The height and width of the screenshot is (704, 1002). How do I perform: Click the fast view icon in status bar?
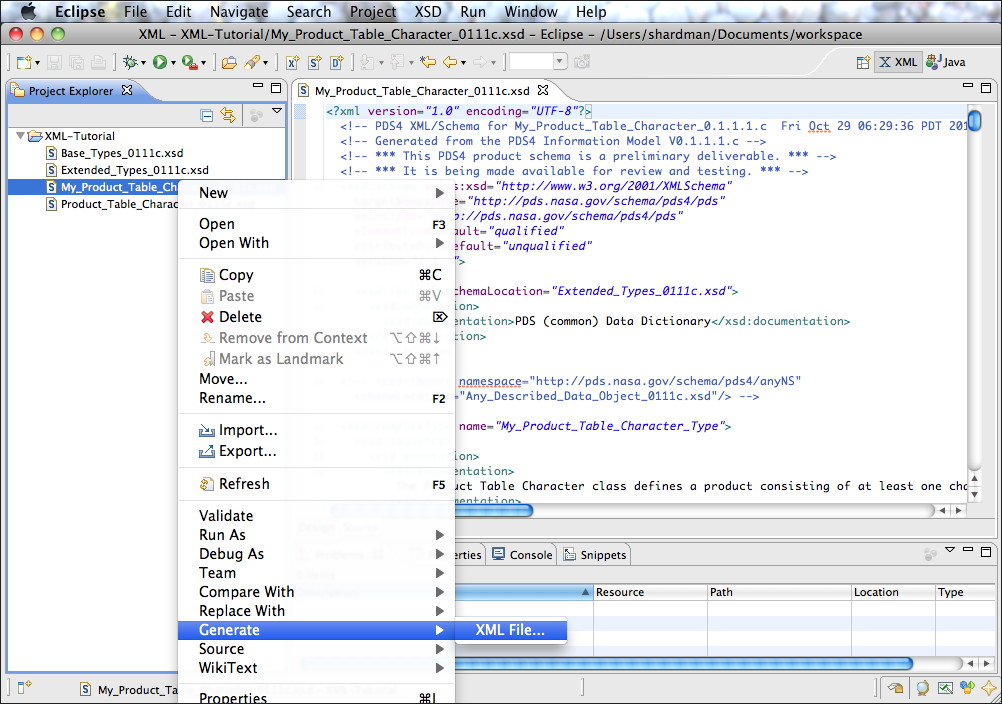(x=24, y=687)
